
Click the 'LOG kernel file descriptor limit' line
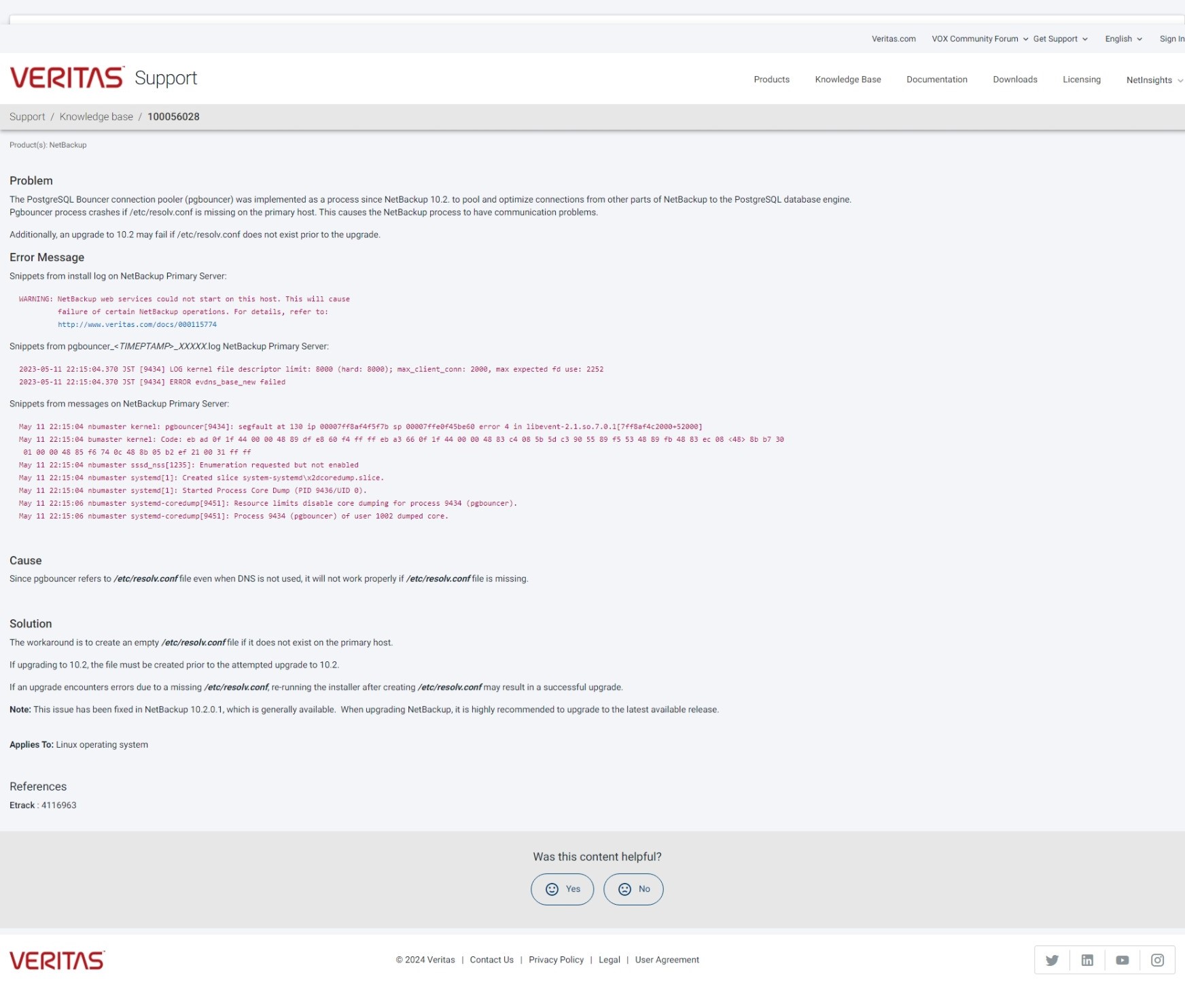coord(311,370)
